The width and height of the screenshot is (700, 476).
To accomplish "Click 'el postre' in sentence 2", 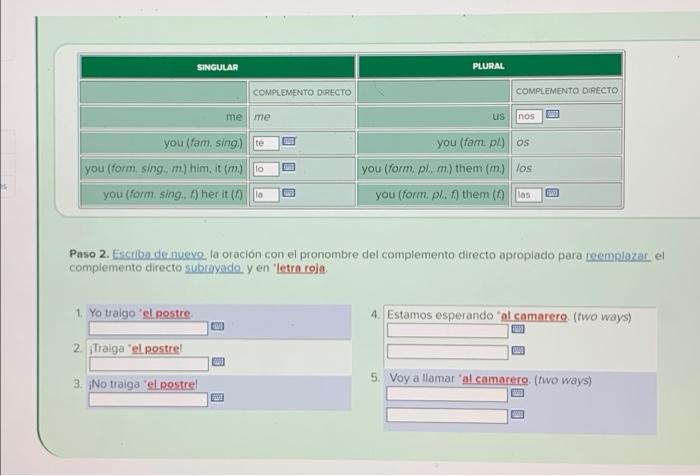I will coord(155,348).
